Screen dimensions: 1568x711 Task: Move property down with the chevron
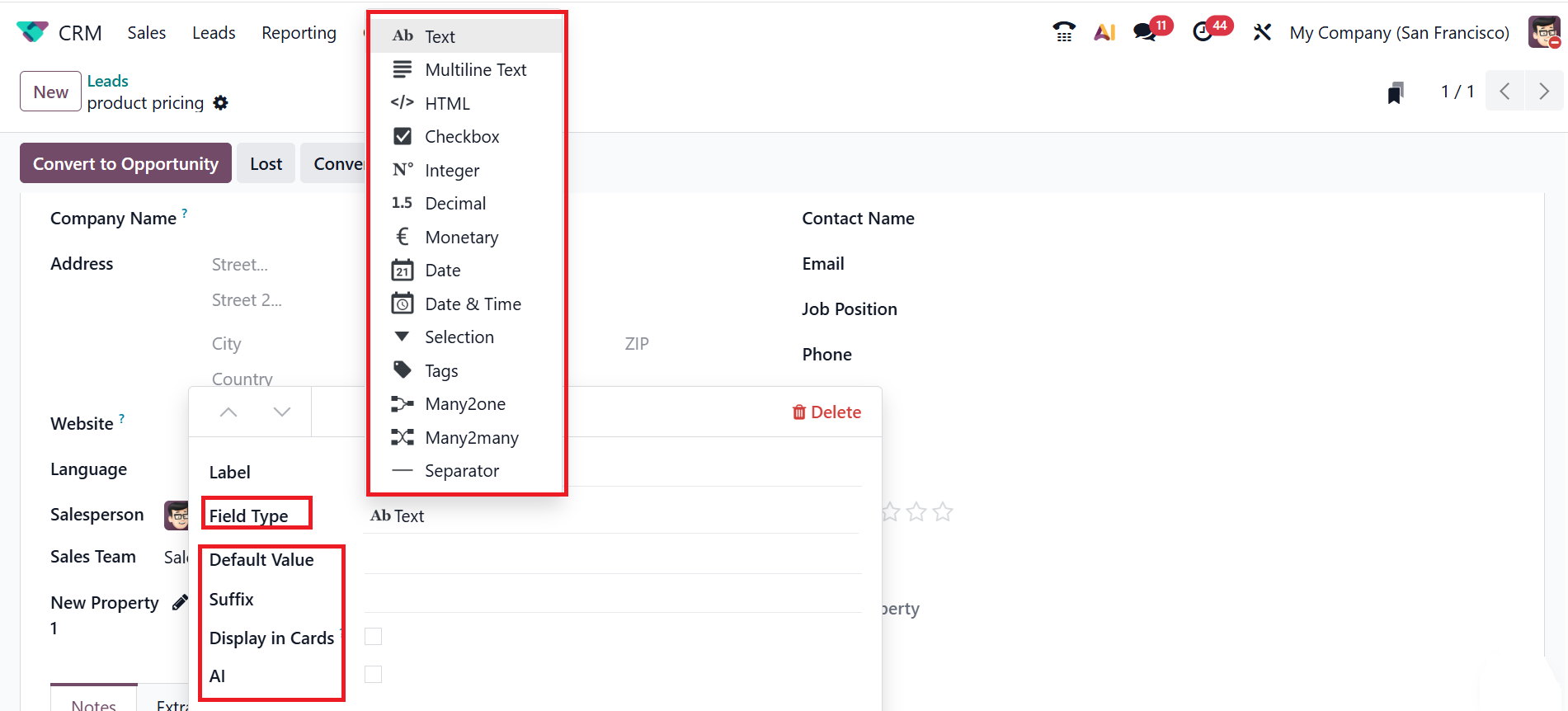pyautogui.click(x=282, y=412)
